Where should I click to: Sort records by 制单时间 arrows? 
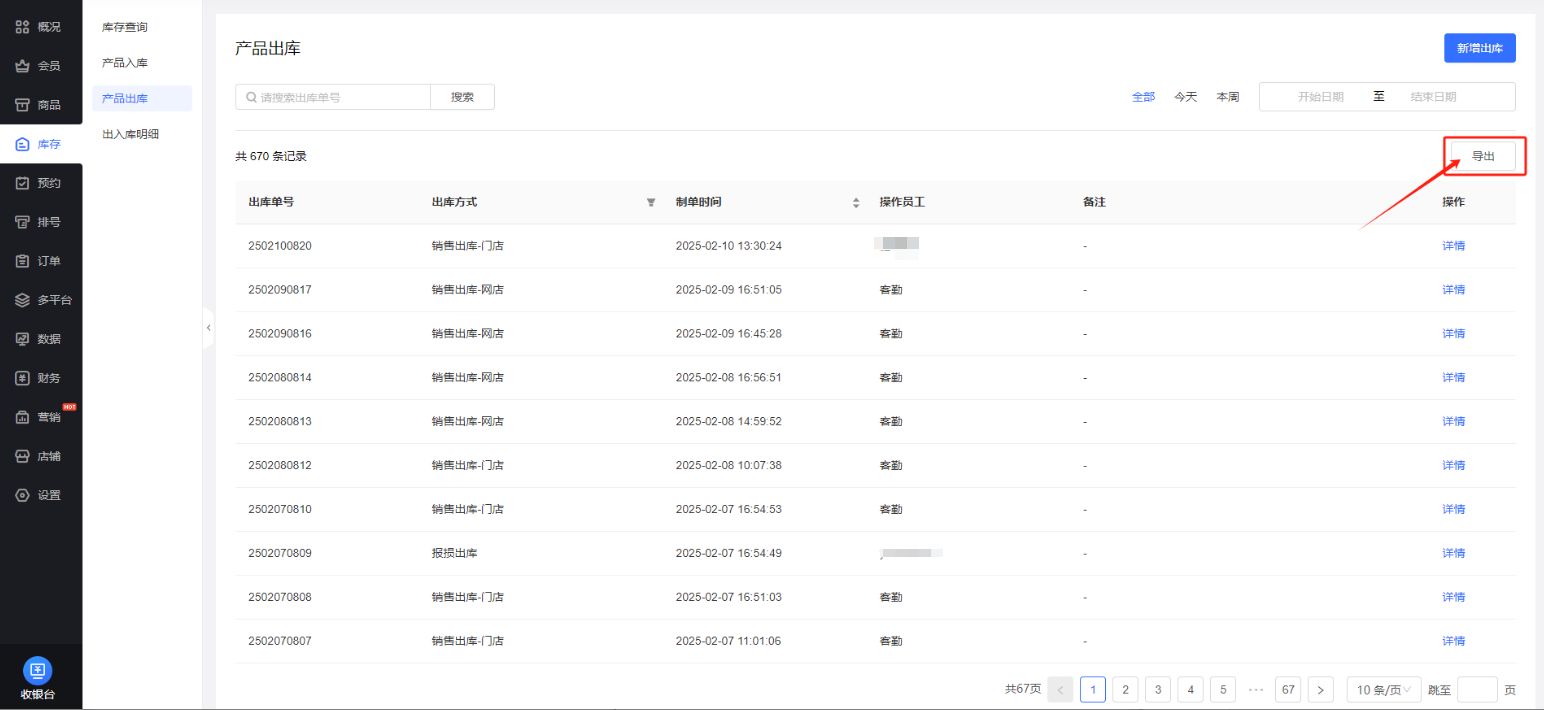(x=856, y=202)
